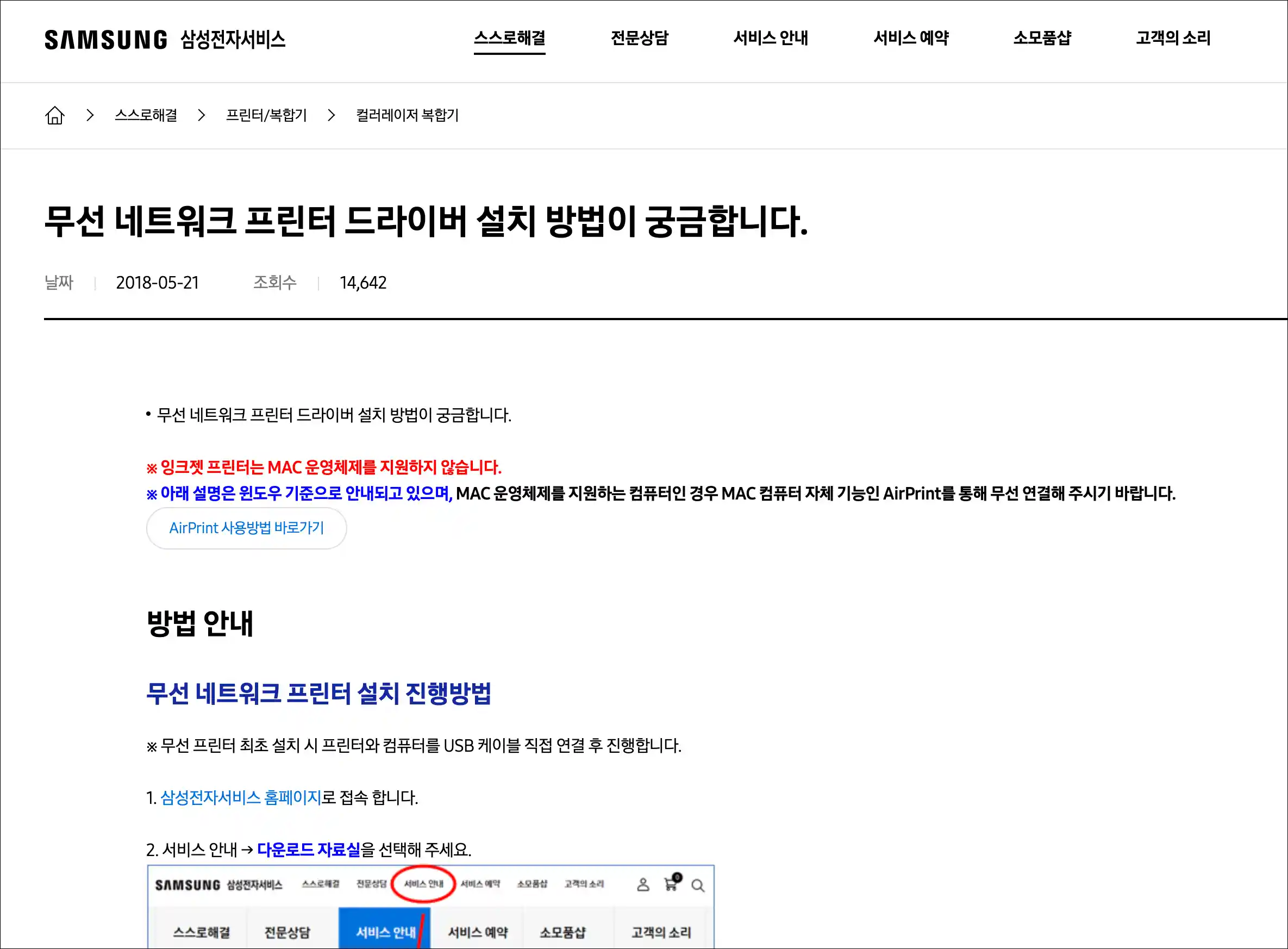1288x949 pixels.
Task: Click red notice 잉크젯 프린터는 MAC 운영체제를 지원하지 않습니다
Action: tap(324, 467)
